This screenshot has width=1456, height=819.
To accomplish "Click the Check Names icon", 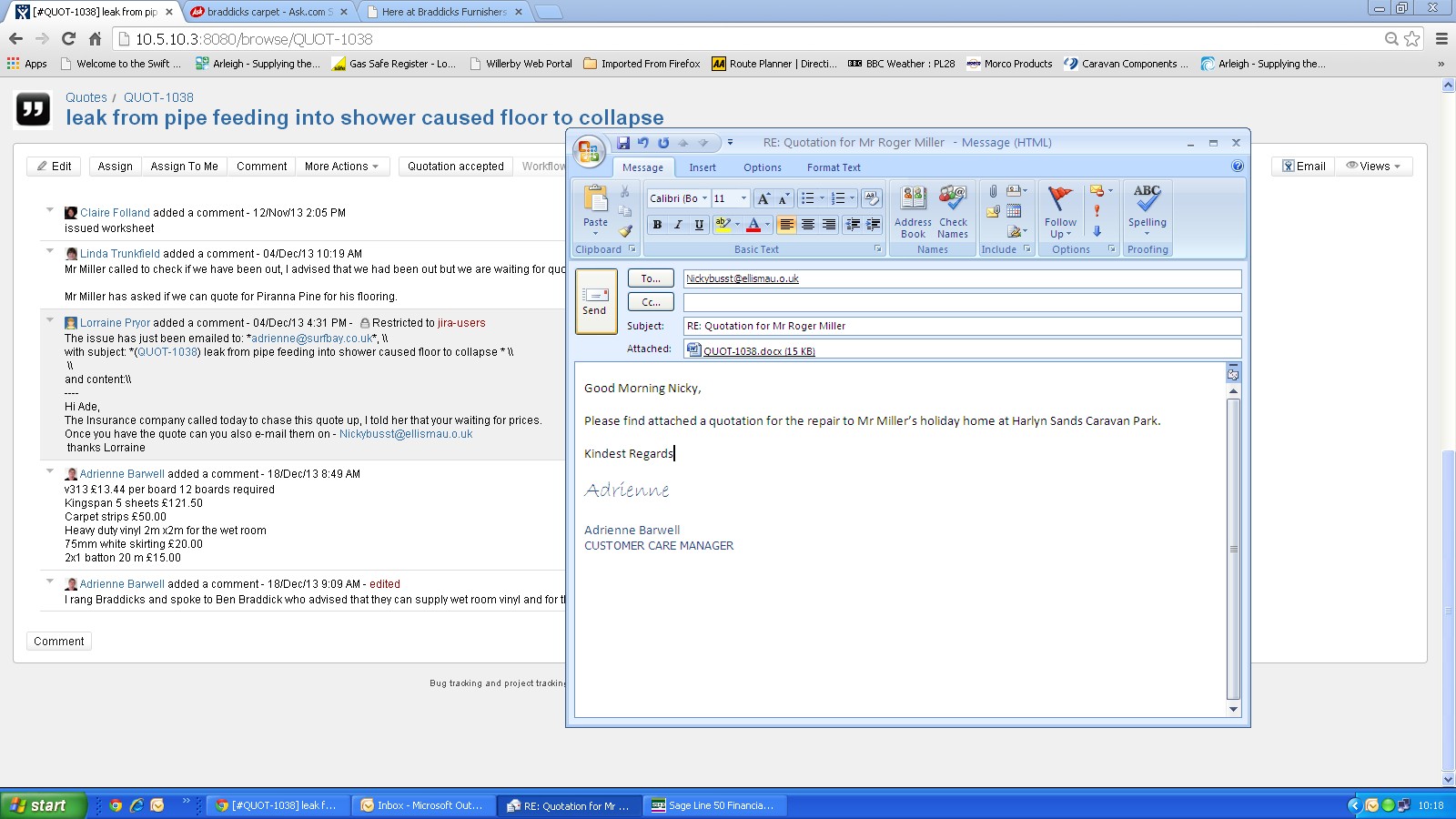I will 953,211.
